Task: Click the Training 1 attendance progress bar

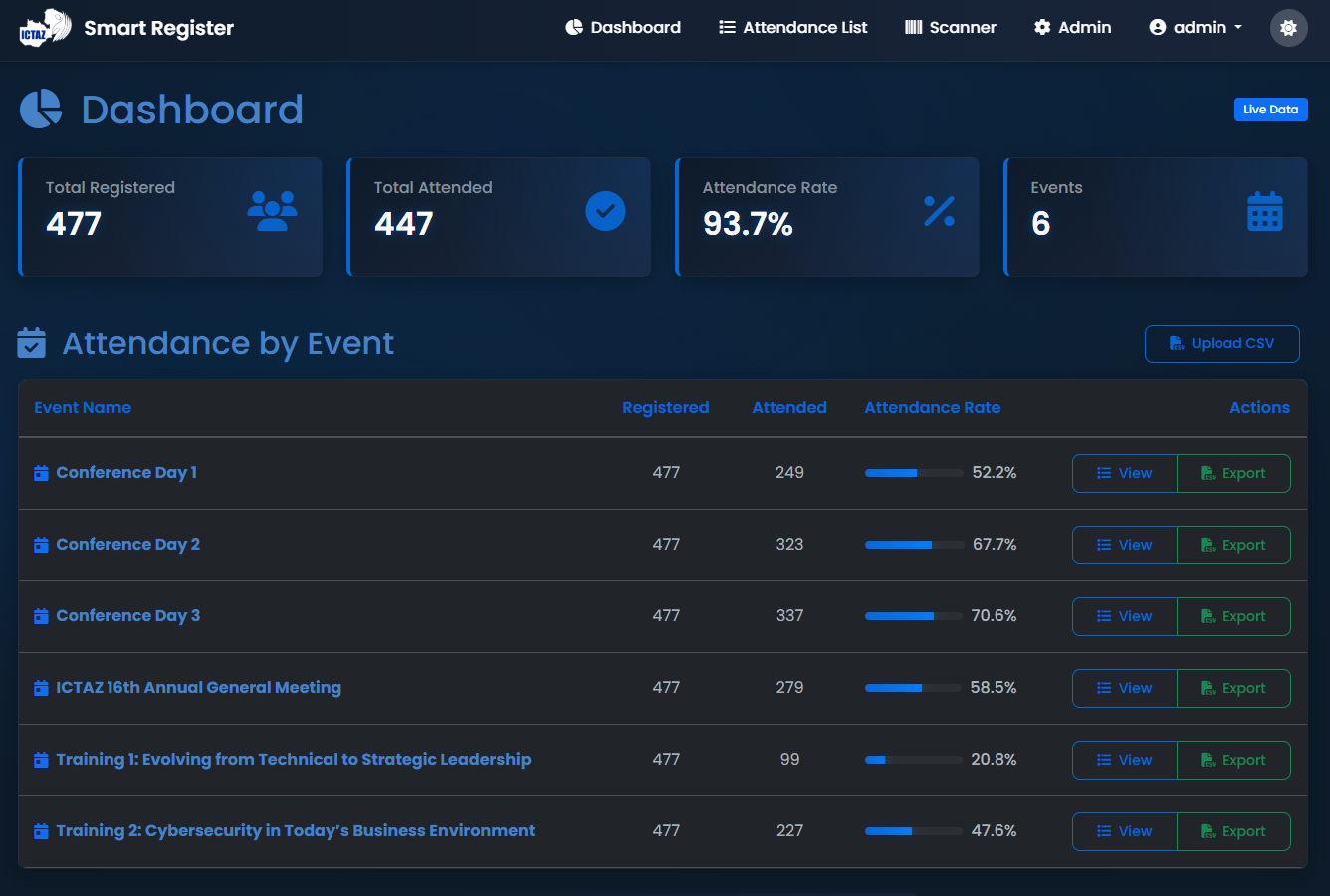Action: point(913,760)
